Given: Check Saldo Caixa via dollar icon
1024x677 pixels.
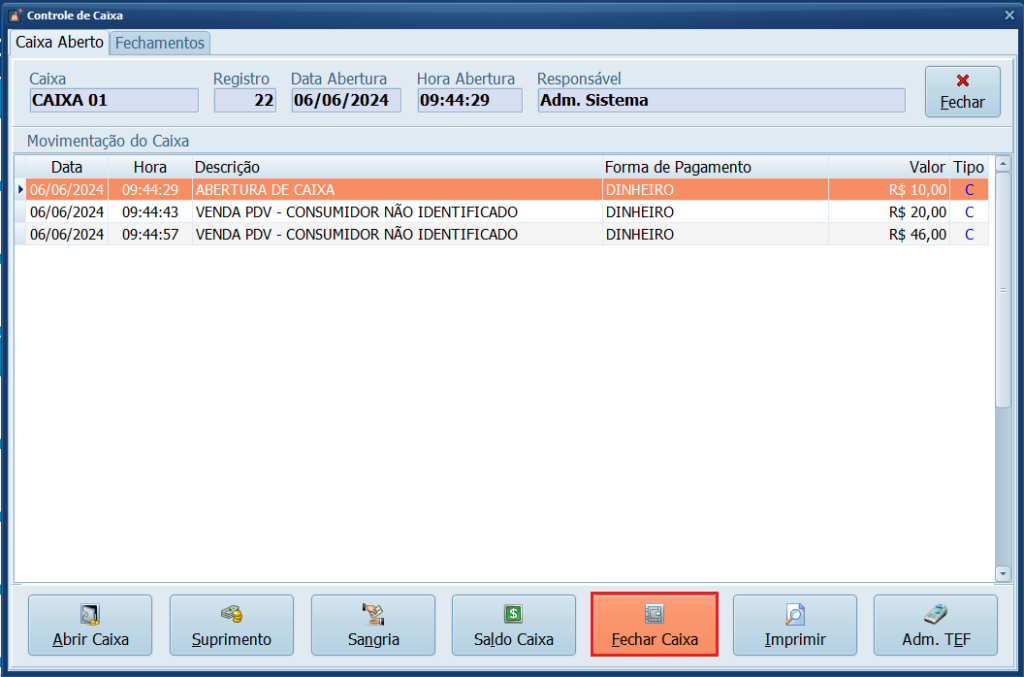Looking at the screenshot, I should [x=513, y=614].
